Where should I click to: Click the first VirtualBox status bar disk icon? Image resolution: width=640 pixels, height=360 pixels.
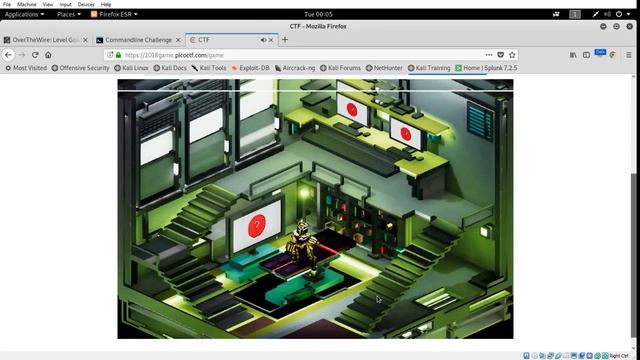pyautogui.click(x=527, y=356)
